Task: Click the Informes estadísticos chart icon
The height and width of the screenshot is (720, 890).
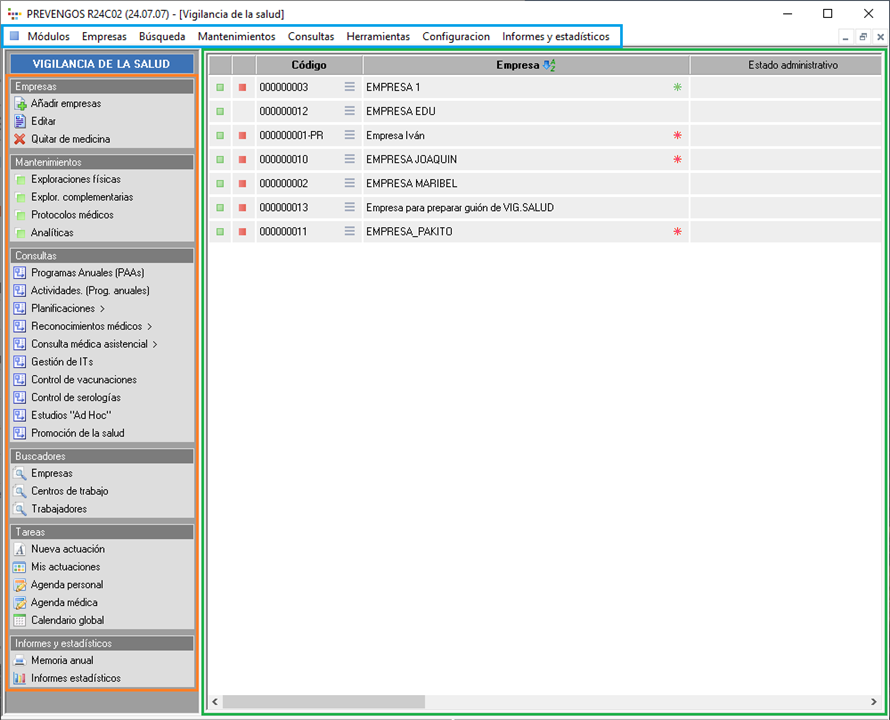Action: click(20, 679)
